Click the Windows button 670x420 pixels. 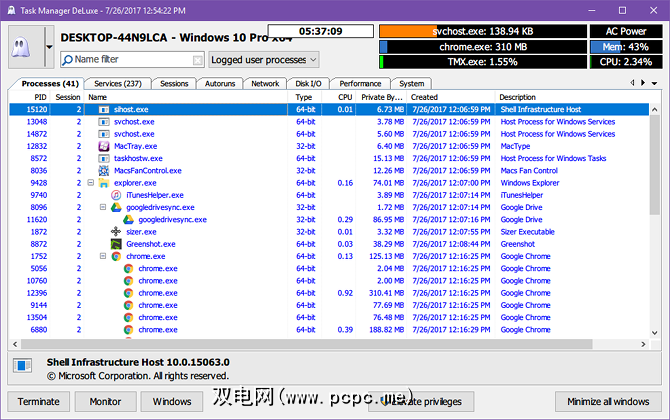click(172, 402)
